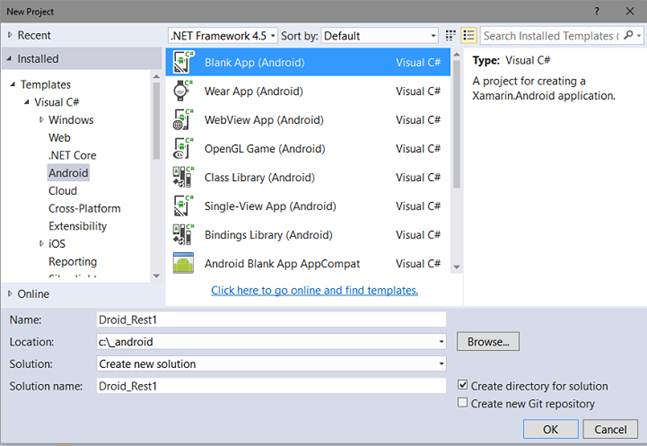Click the OpenGL Game template icon
Screen dimensions: 647x446
[x=183, y=149]
